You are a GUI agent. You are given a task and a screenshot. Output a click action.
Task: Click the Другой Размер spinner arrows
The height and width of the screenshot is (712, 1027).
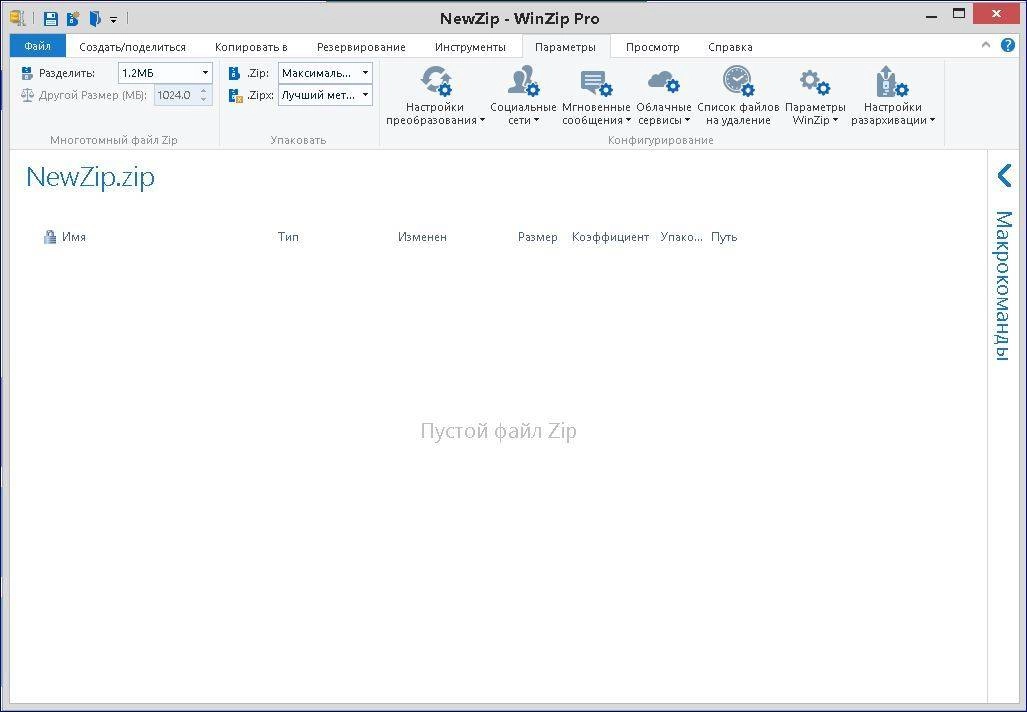204,96
